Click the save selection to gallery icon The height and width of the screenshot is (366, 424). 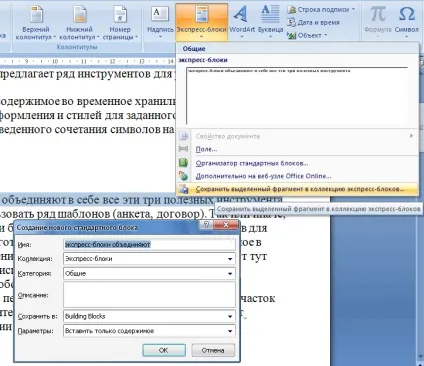click(x=183, y=189)
